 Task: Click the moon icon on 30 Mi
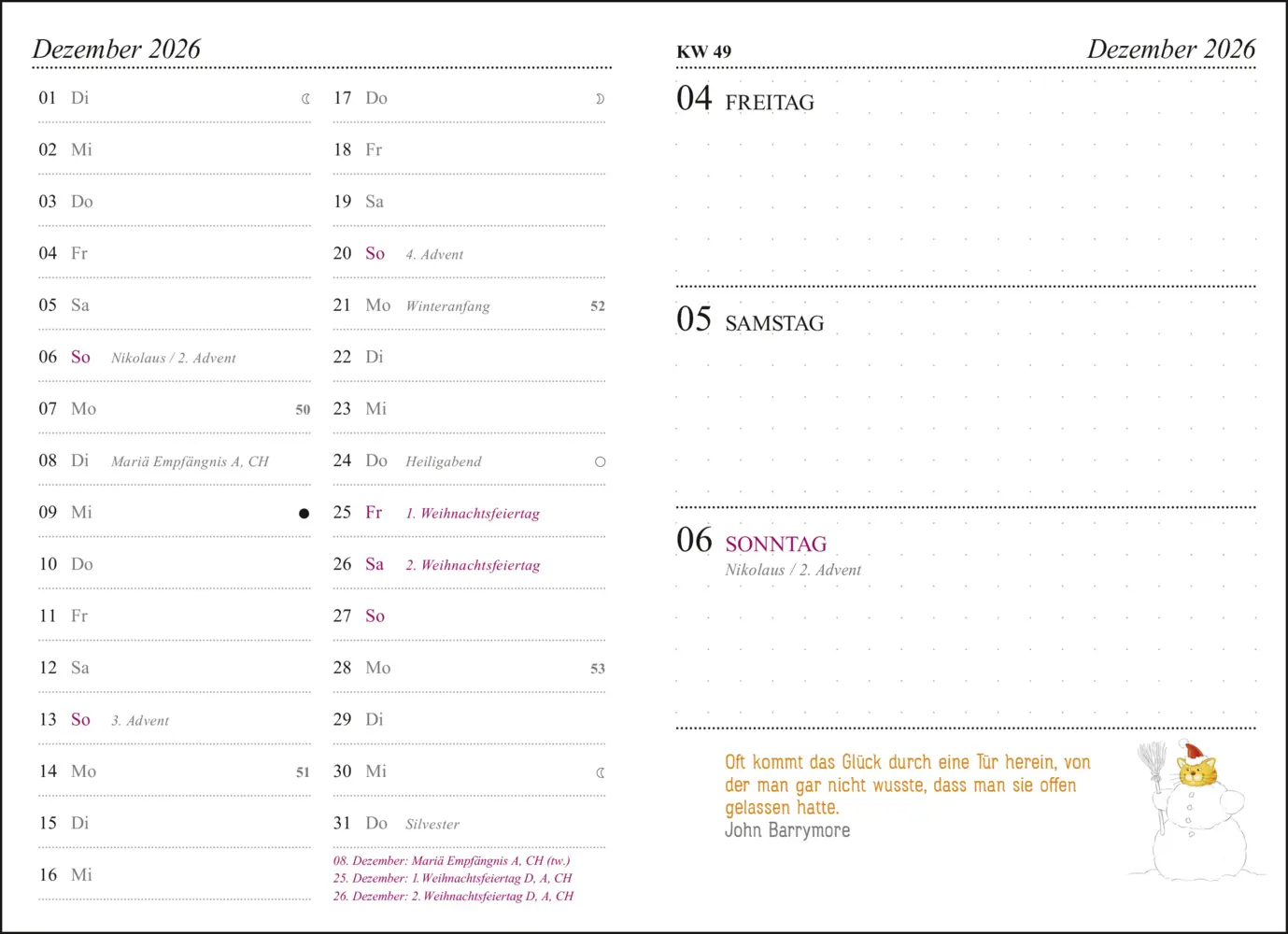[601, 772]
